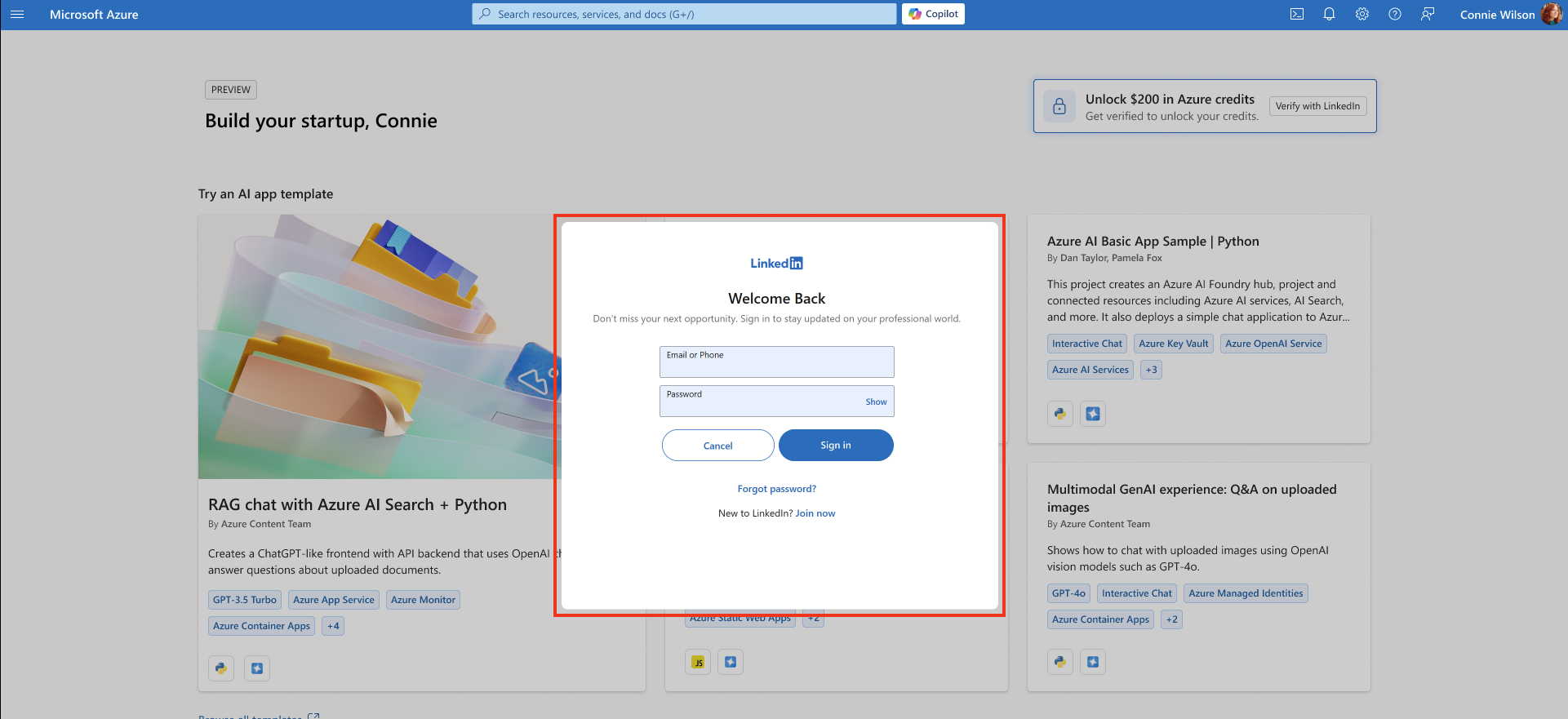Click the GPT-3.5 Turbo tag
The image size is (1568, 719).
point(245,600)
